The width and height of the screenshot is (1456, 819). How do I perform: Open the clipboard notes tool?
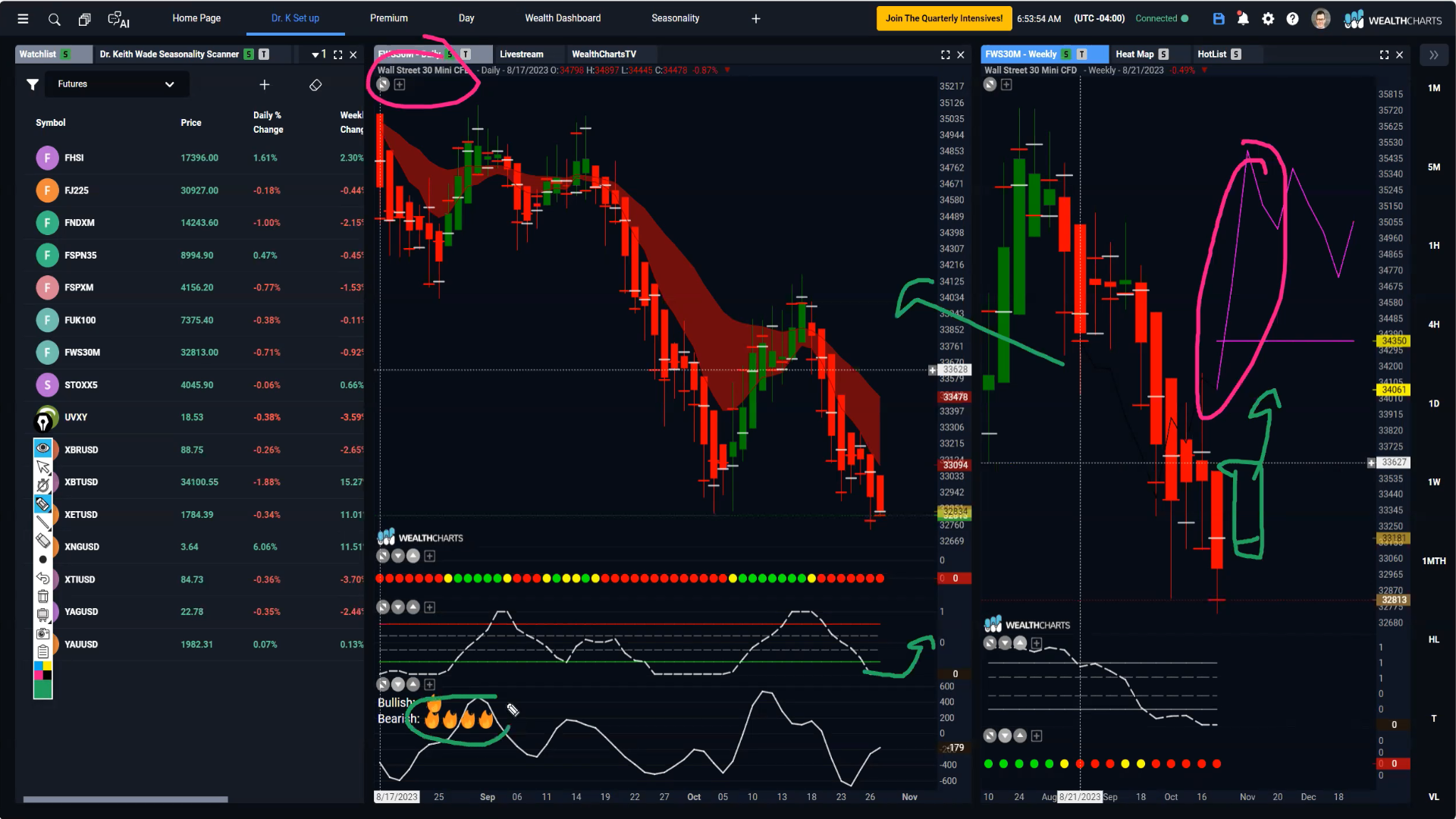(43, 651)
